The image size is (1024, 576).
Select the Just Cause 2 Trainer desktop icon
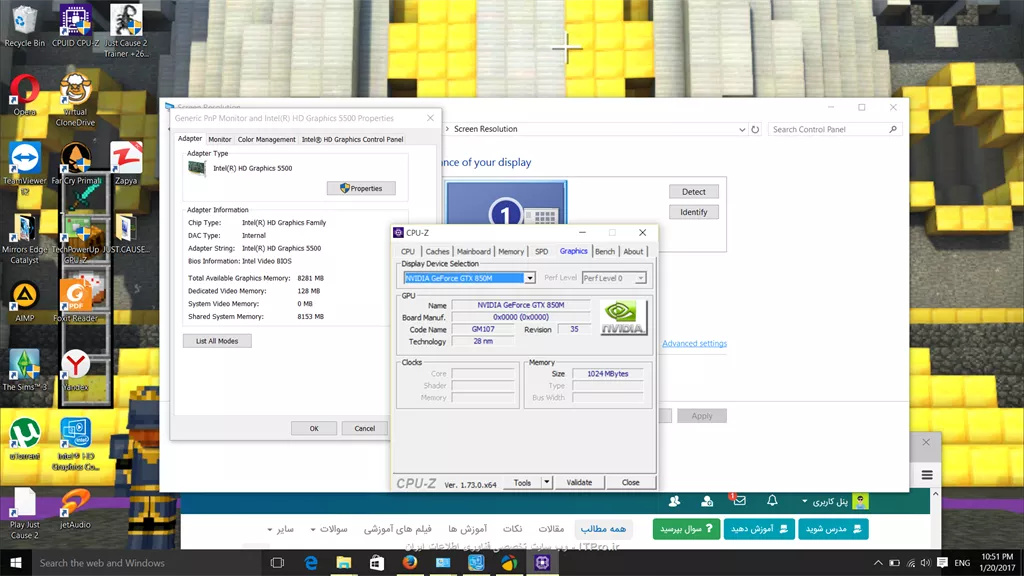126,31
